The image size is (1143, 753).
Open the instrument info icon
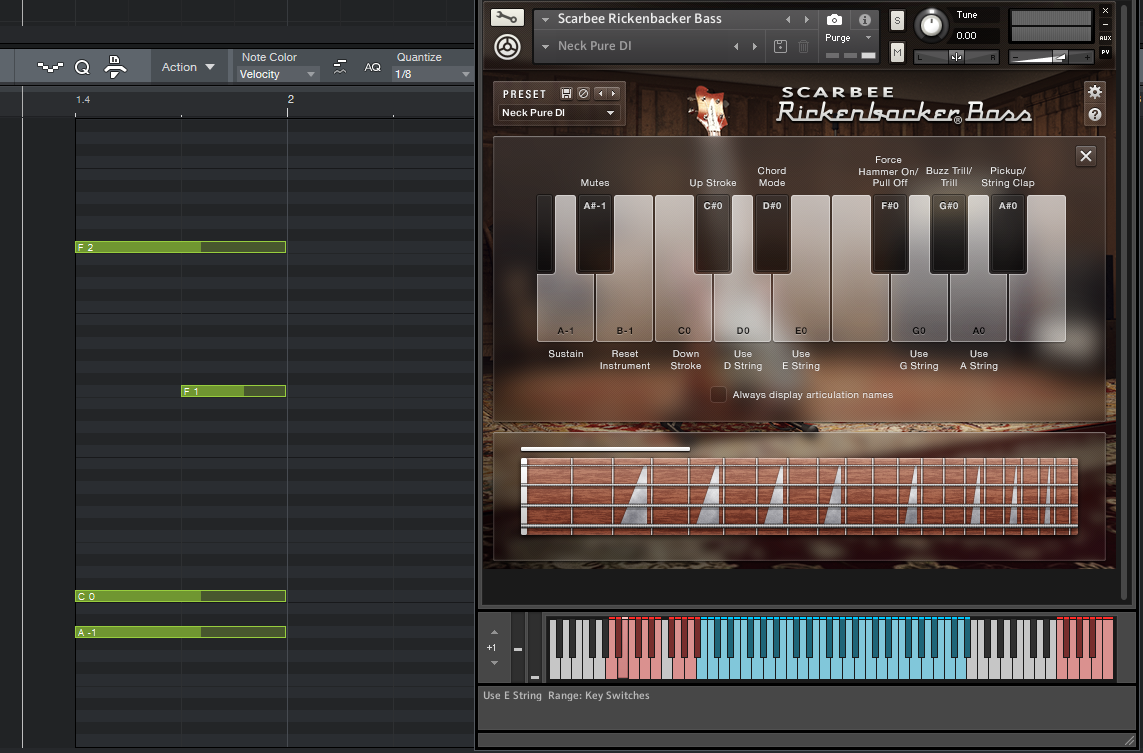click(865, 20)
